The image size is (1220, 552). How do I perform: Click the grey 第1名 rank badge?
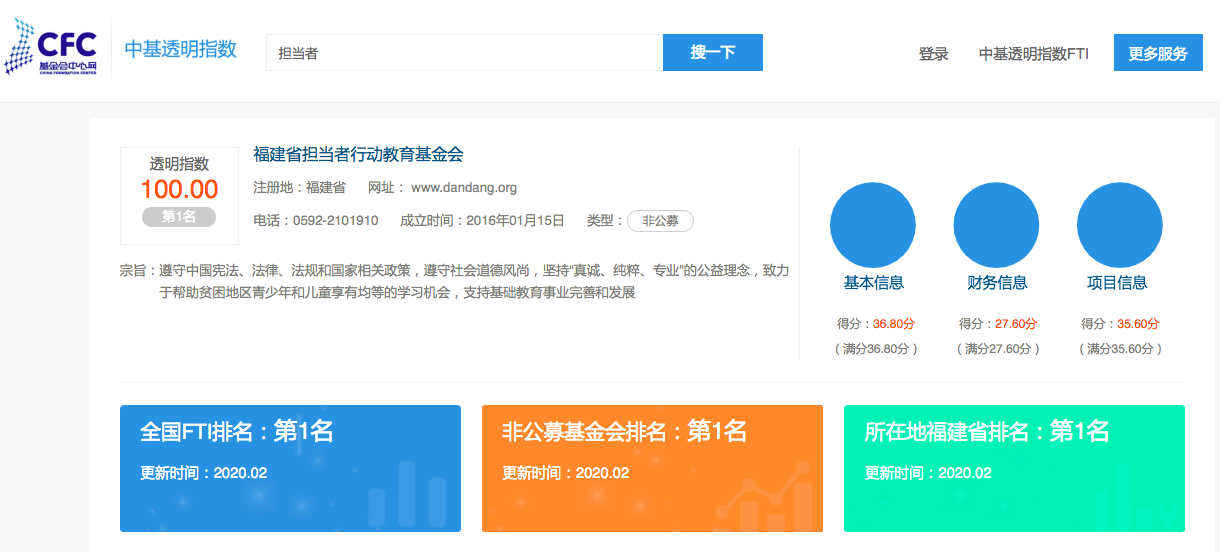(179, 217)
